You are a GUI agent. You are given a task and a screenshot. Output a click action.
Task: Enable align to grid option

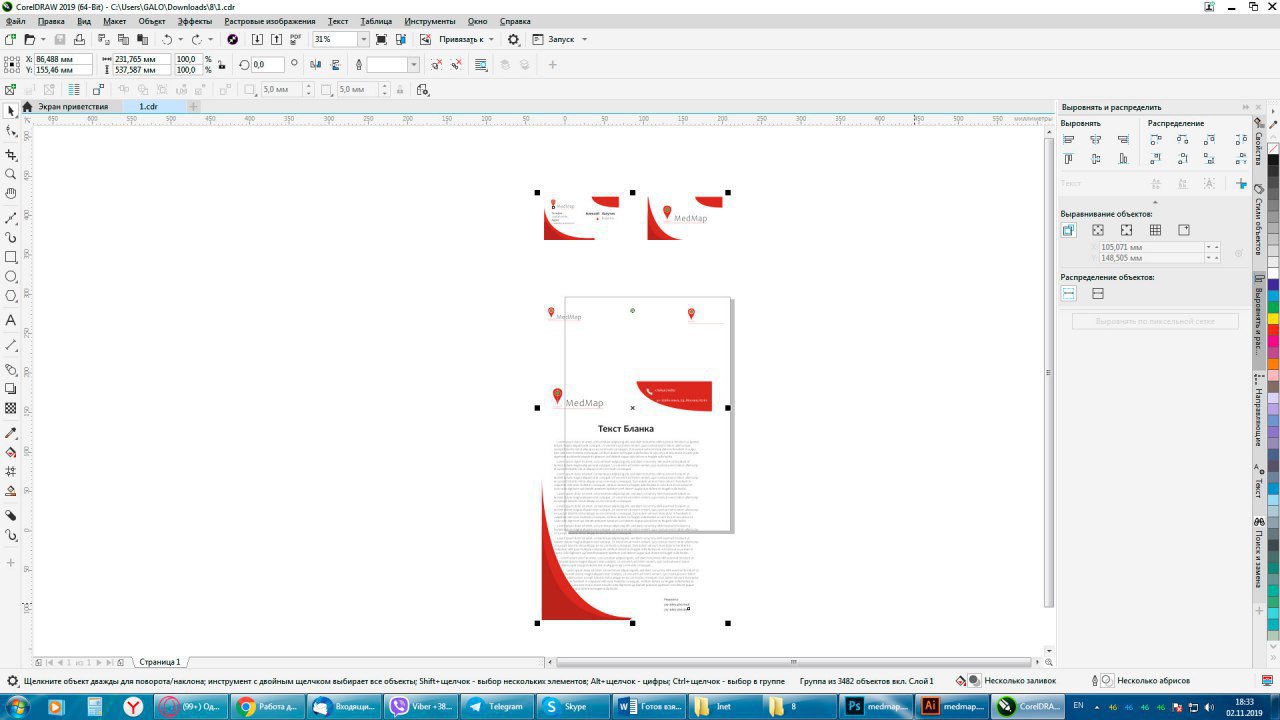click(x=1155, y=230)
